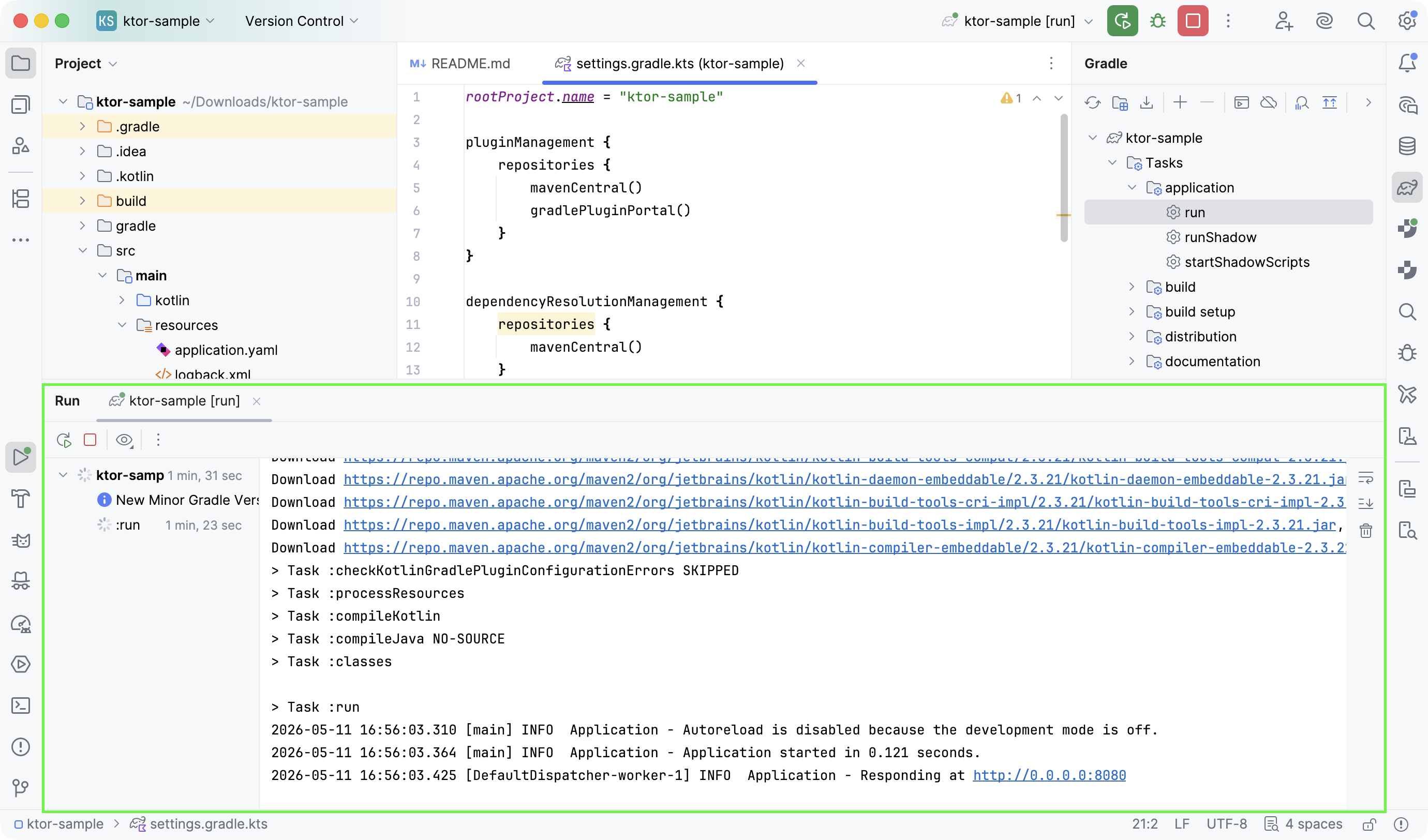The height and width of the screenshot is (840, 1428).
Task: Expand the .idea folder
Action: 82,151
